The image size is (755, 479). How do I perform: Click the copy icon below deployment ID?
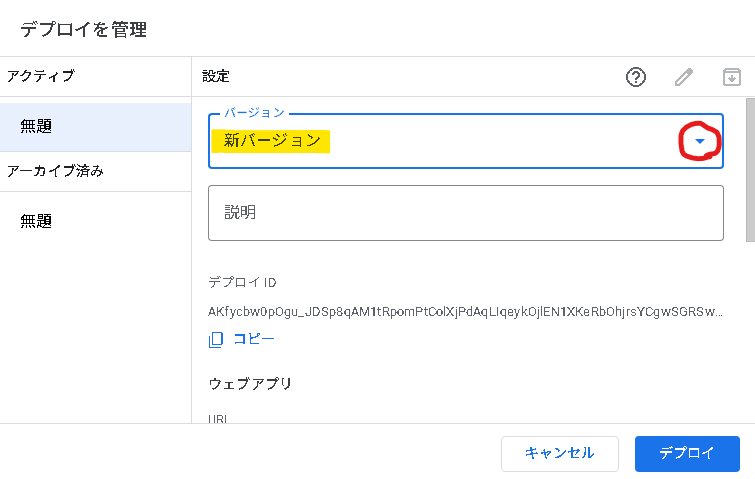[216, 339]
